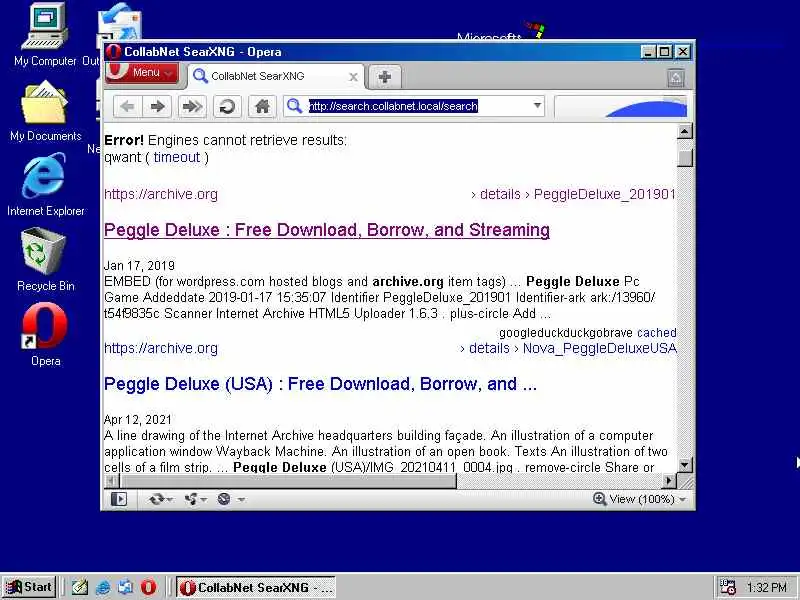Toggle the Opera panels sidebar button

pyautogui.click(x=119, y=499)
